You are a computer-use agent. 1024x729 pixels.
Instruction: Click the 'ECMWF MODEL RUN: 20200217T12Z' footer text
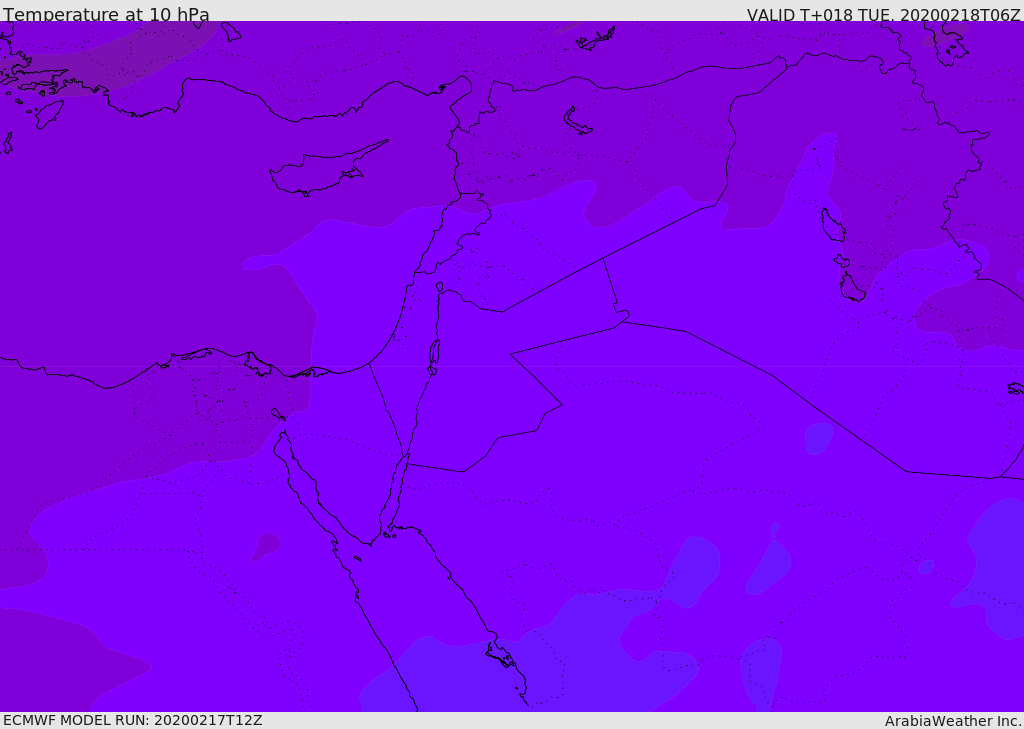pyautogui.click(x=133, y=720)
